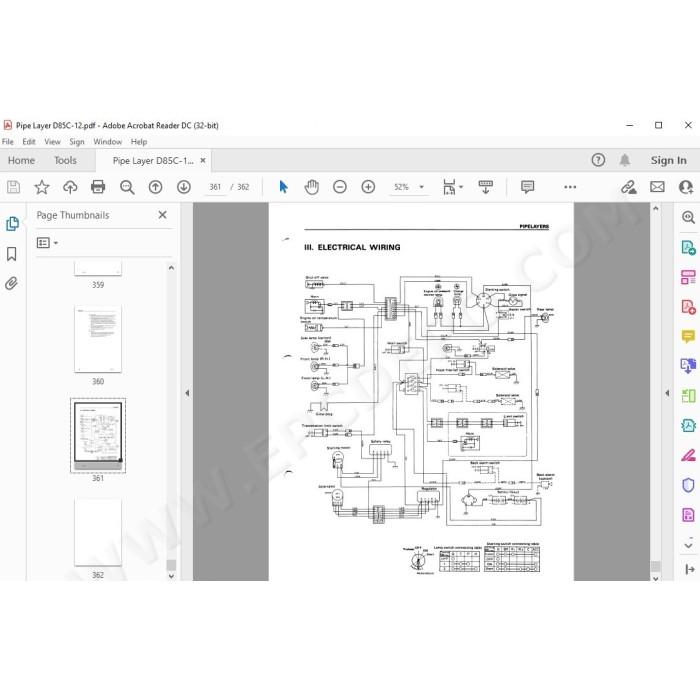Print the document
The height and width of the screenshot is (700, 700).
click(98, 187)
